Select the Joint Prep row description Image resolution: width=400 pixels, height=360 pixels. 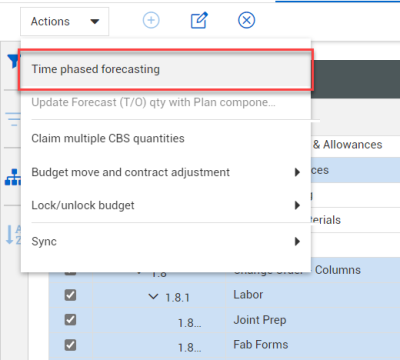coord(260,320)
